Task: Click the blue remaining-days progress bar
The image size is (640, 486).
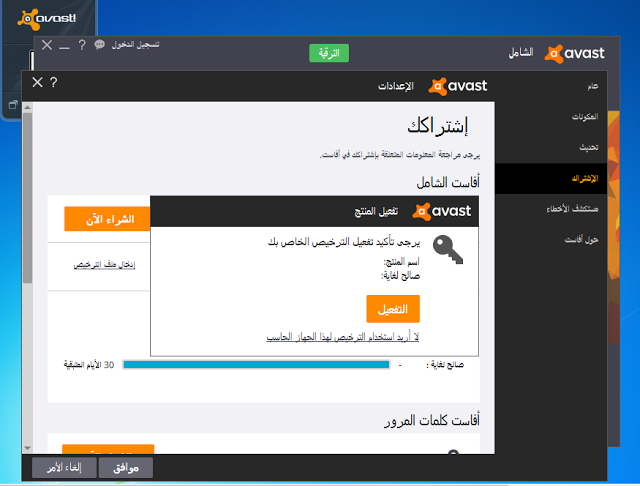Action: coord(256,364)
